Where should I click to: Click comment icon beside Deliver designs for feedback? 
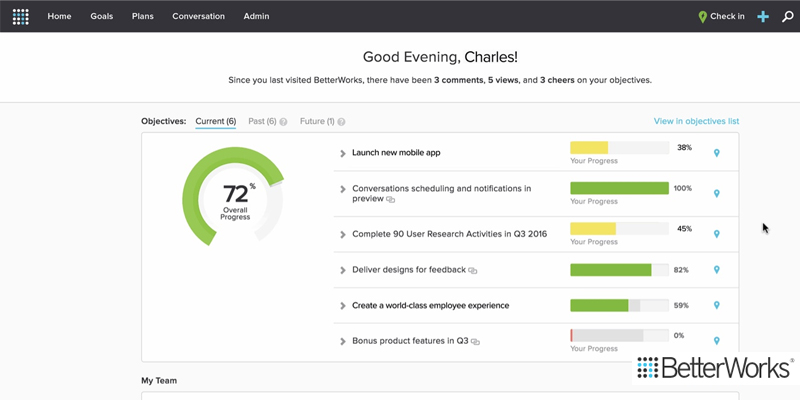pos(473,271)
